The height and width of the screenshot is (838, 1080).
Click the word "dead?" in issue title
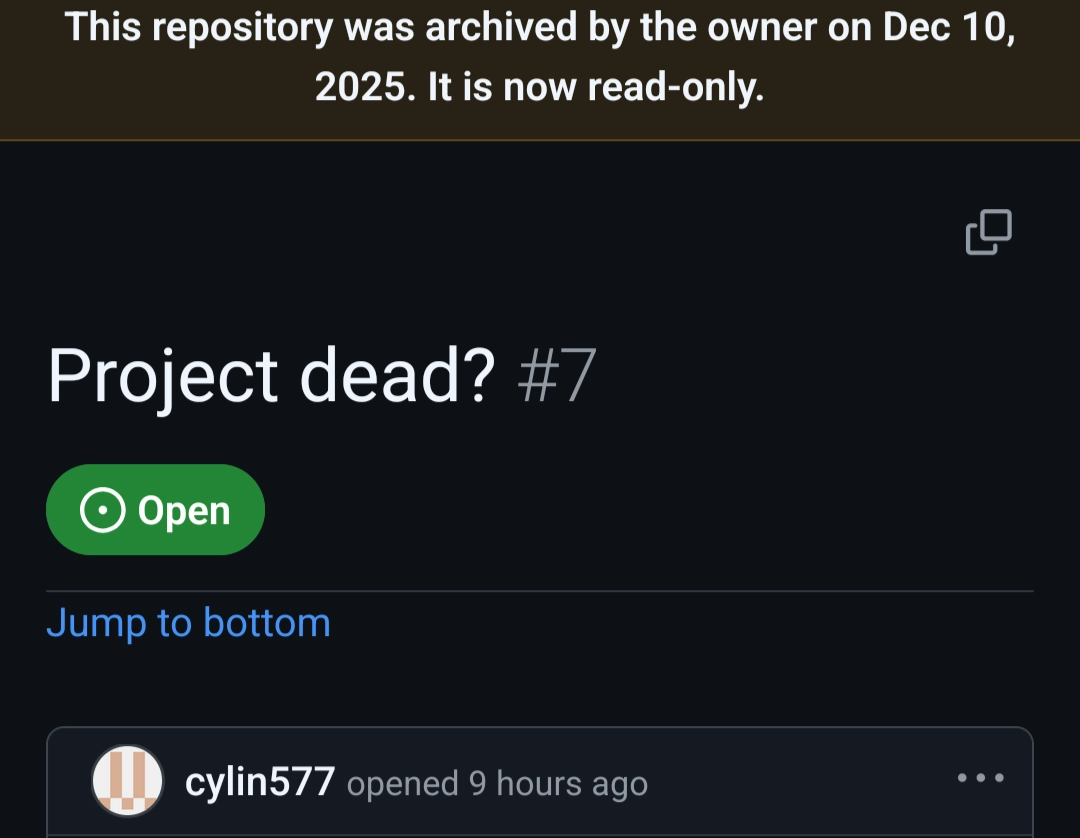click(x=398, y=376)
